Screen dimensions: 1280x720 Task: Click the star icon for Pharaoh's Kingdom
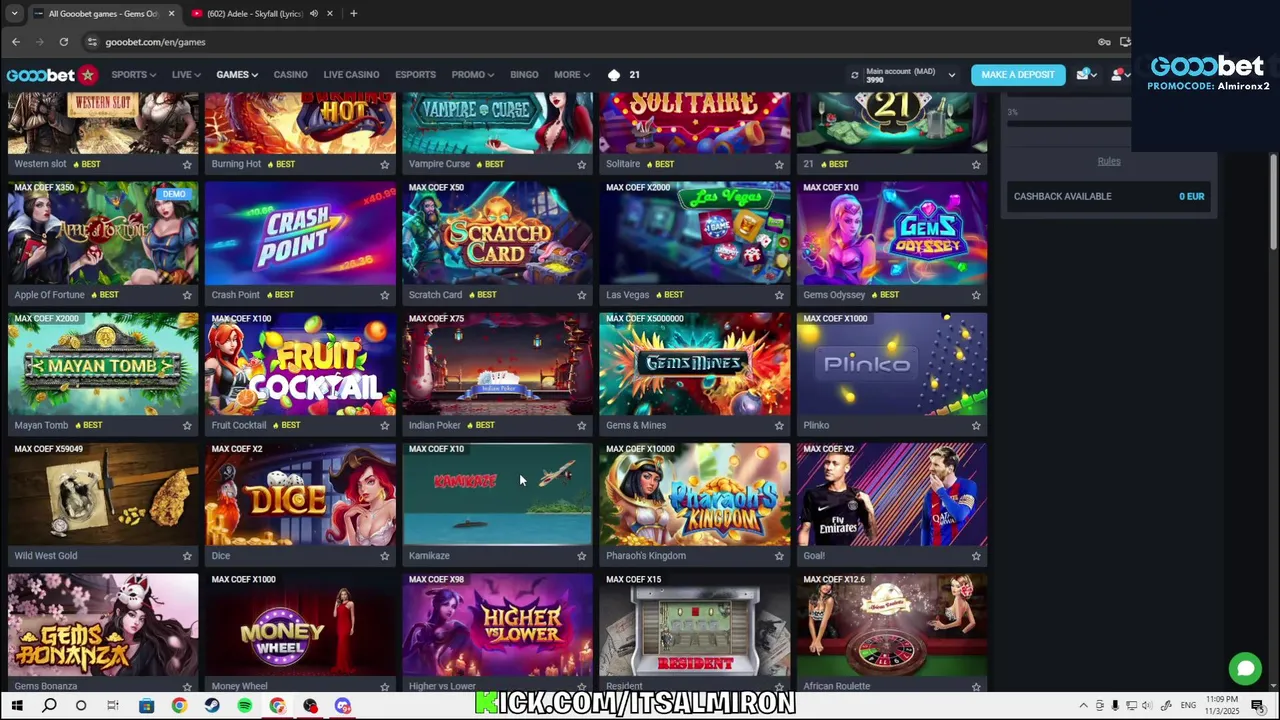click(779, 556)
